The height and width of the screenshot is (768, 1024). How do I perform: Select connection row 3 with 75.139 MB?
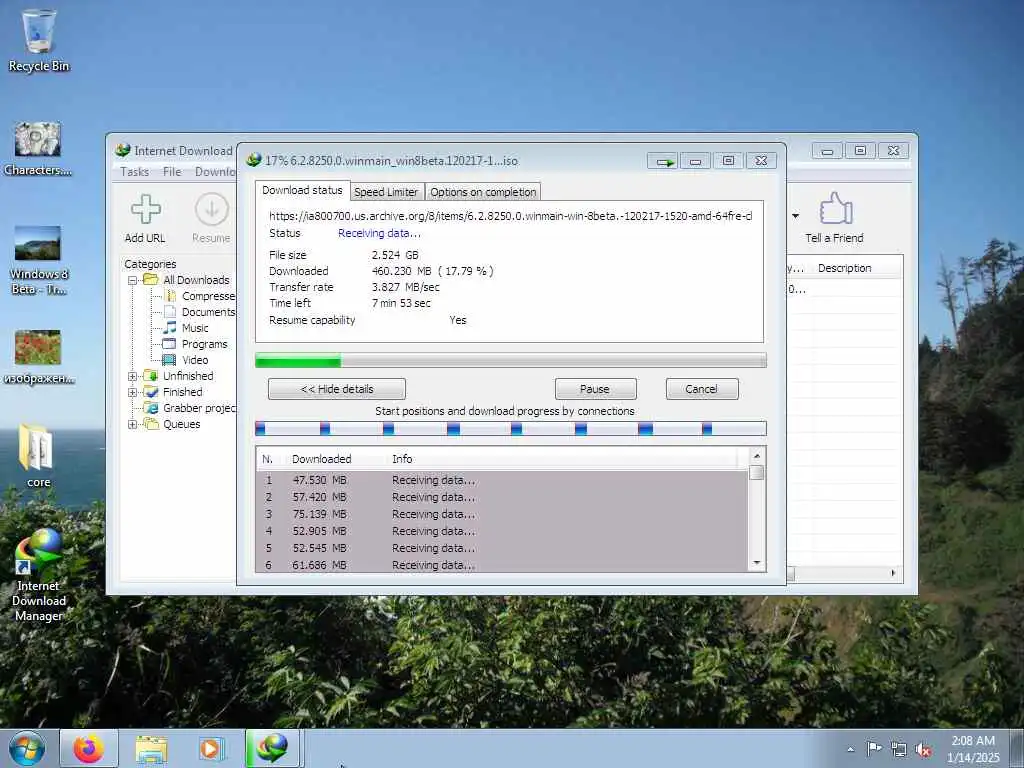click(502, 514)
